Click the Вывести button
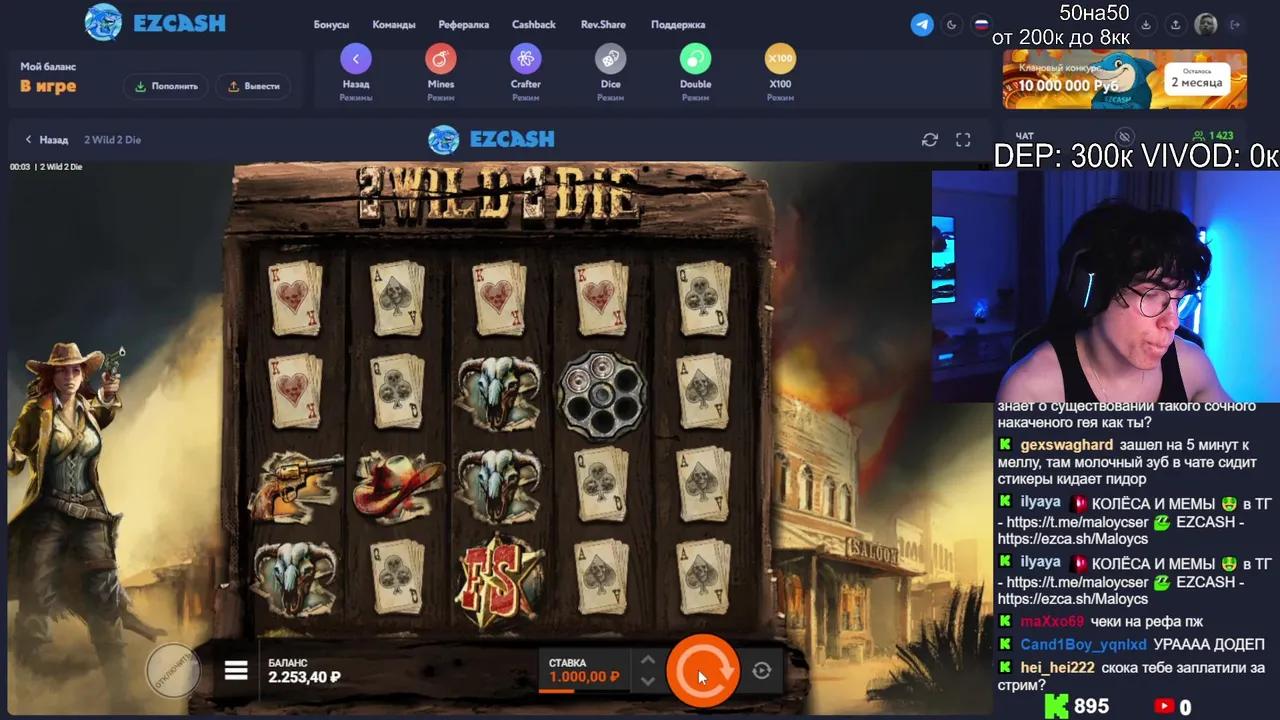The height and width of the screenshot is (720, 1280). pyautogui.click(x=253, y=86)
